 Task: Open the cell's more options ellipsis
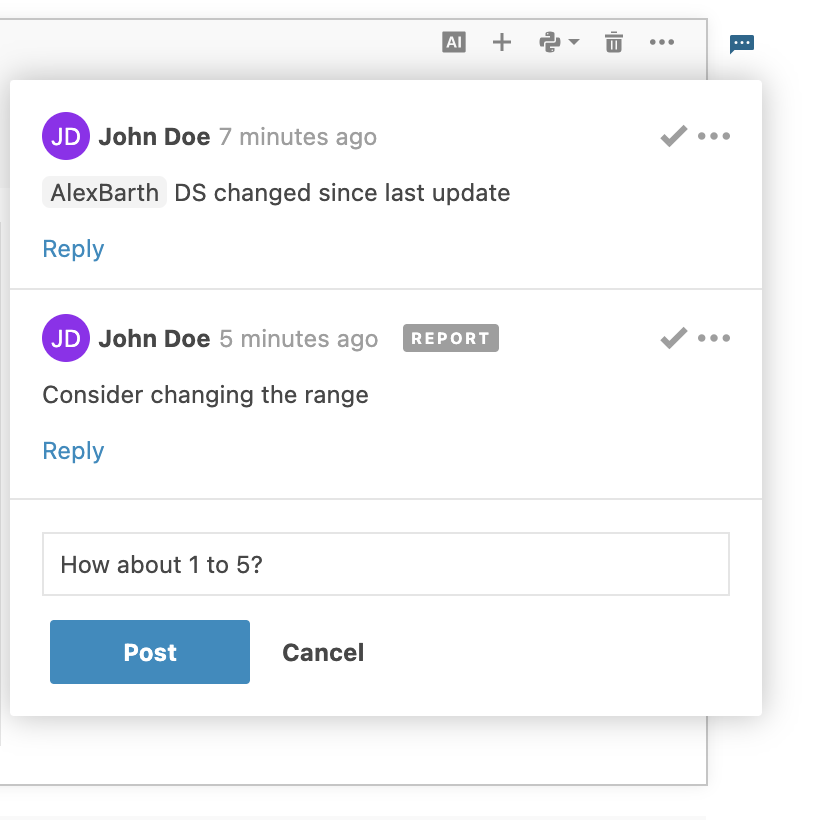662,42
